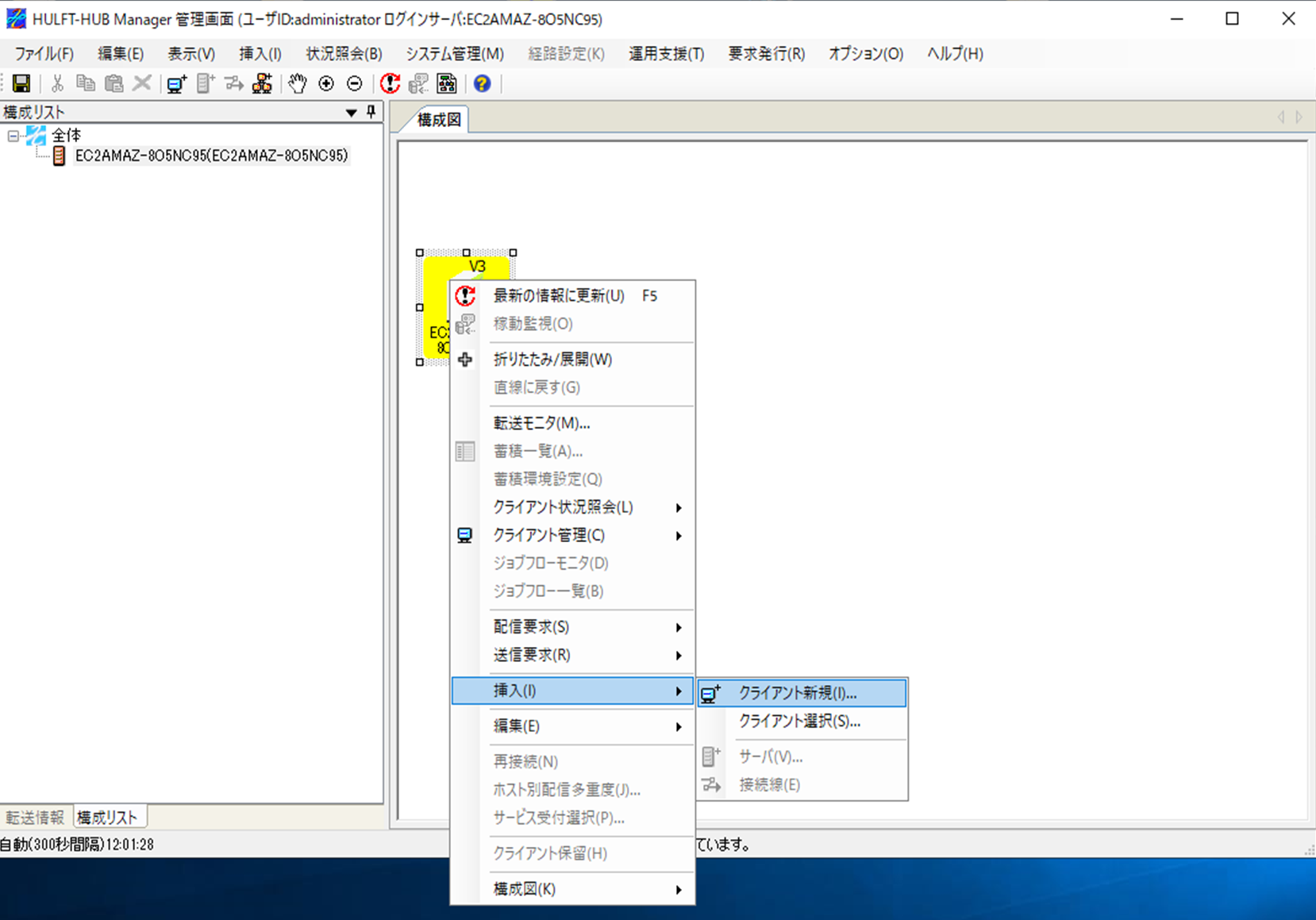Click the Paste clipboard toolbar icon
1316x920 pixels.
coord(114,83)
